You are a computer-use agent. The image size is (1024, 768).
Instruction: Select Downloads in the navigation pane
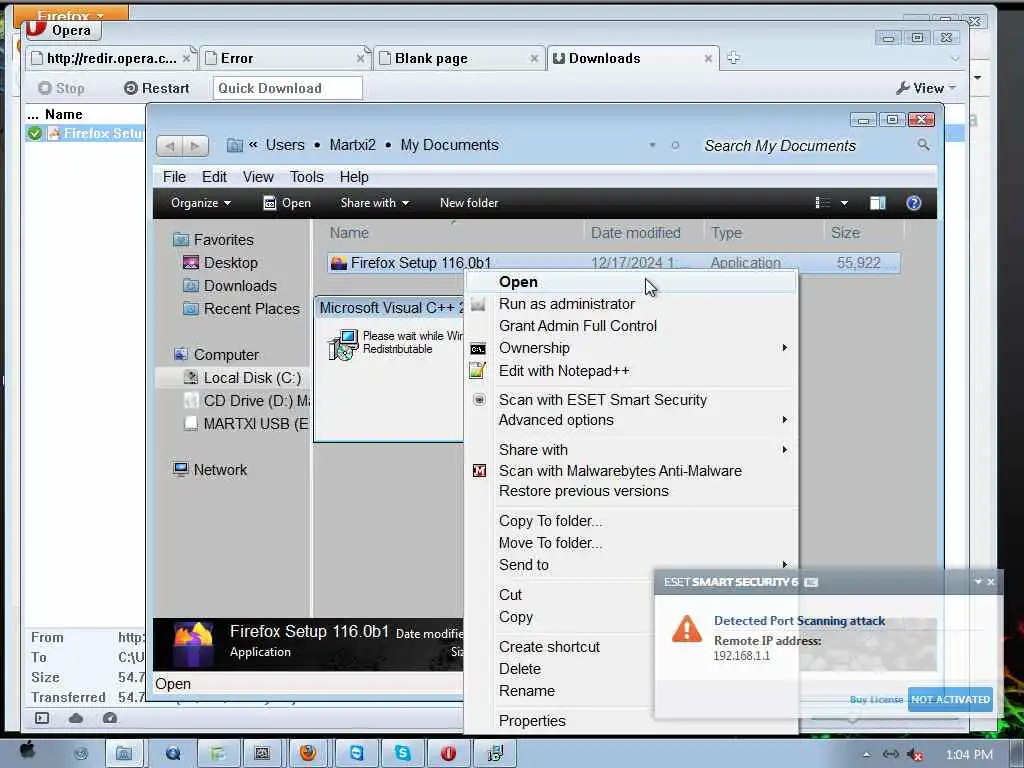click(230, 286)
